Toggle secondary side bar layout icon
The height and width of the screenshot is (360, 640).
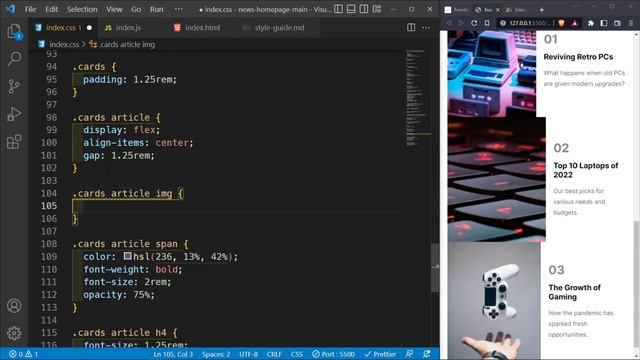coord(364,9)
